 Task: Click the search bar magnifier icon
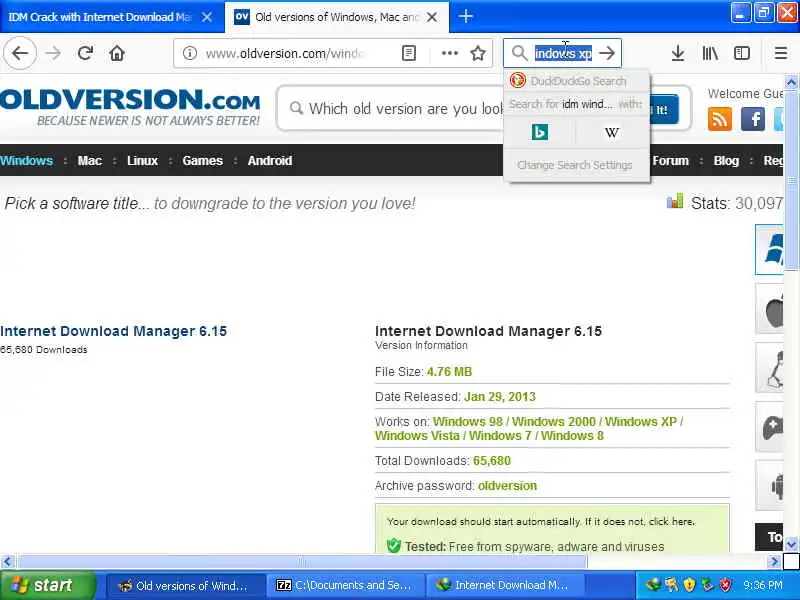519,53
